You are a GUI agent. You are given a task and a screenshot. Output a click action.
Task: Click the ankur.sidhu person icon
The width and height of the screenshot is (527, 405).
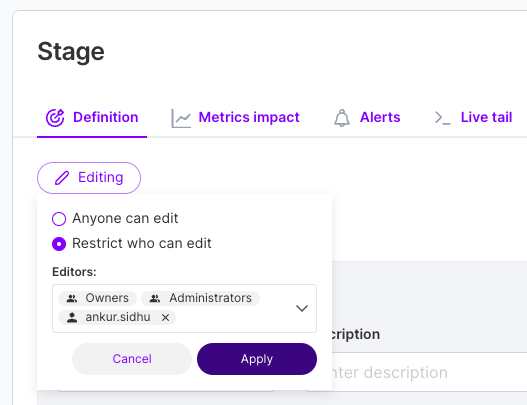pos(72,317)
